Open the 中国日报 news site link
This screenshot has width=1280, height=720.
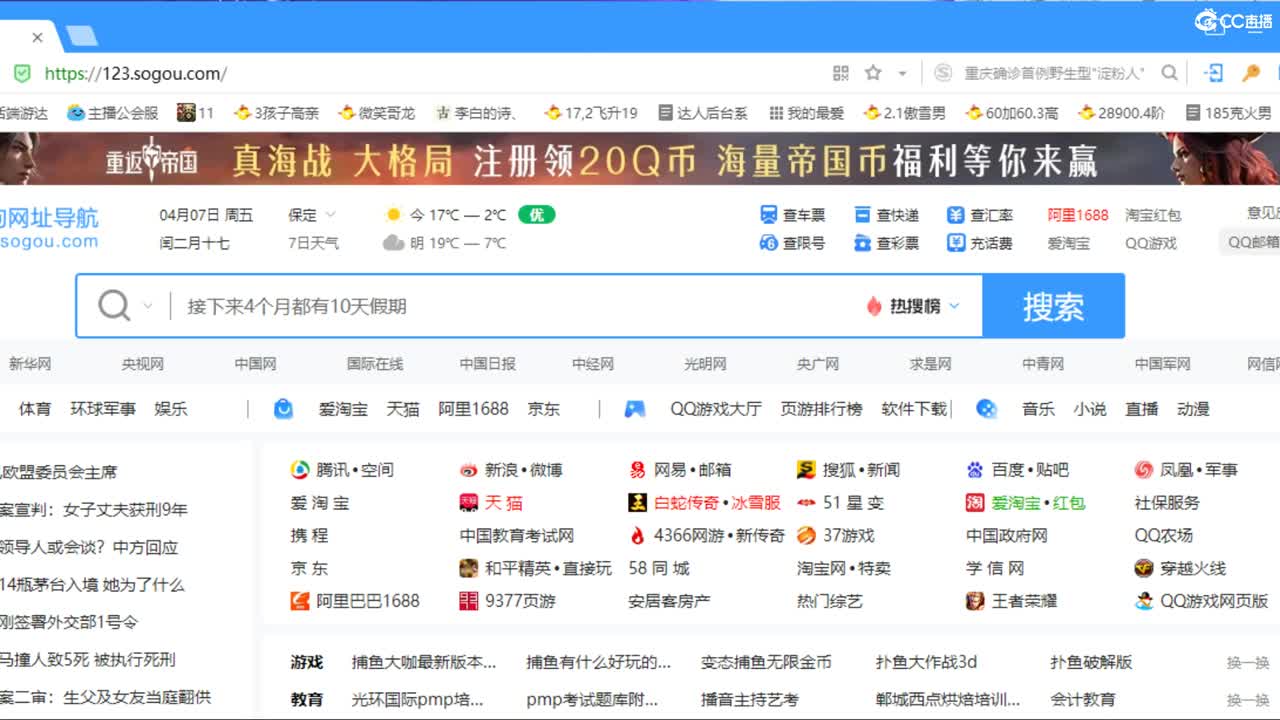coord(488,364)
